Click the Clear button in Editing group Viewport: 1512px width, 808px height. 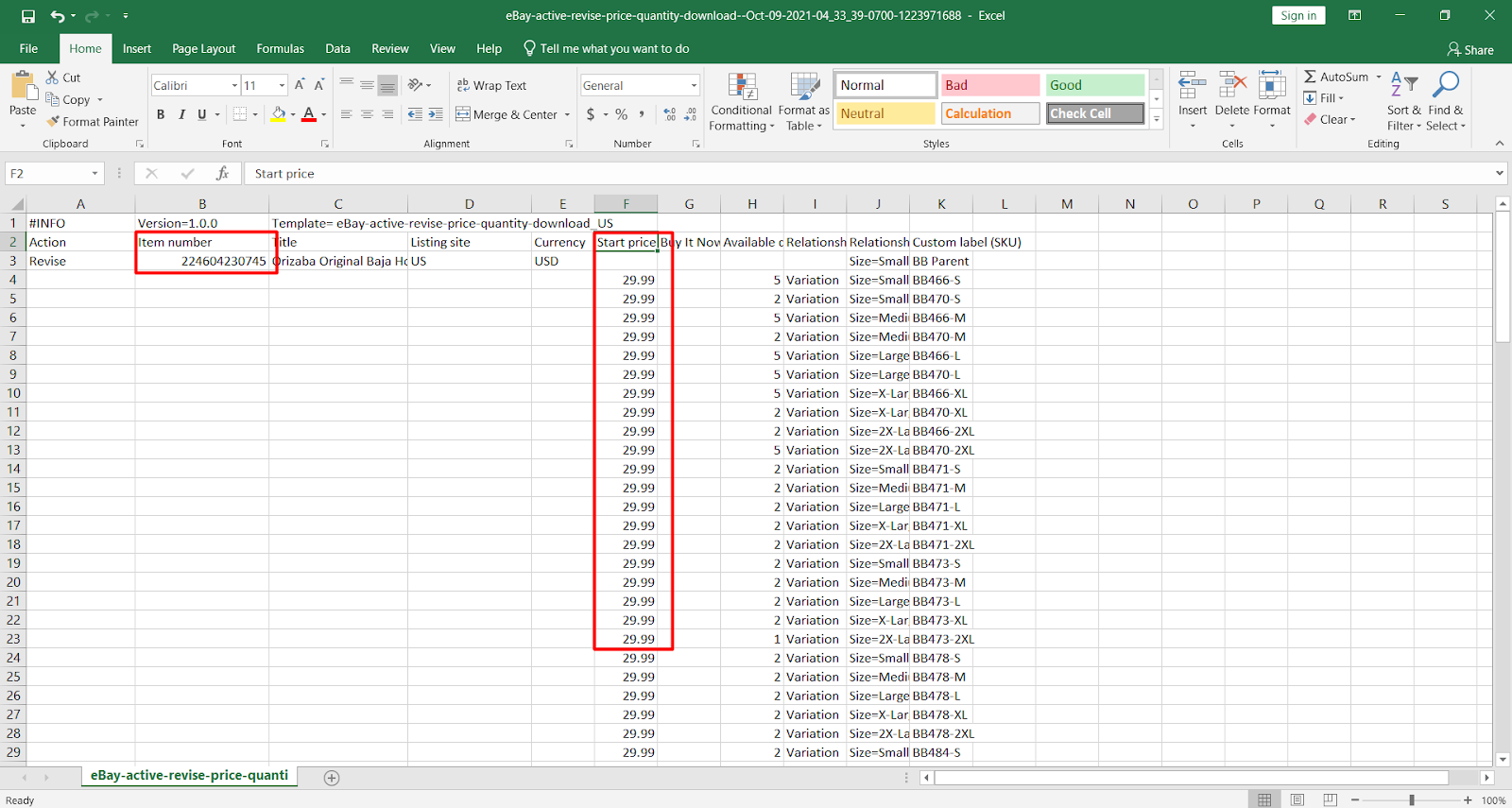(x=1330, y=119)
